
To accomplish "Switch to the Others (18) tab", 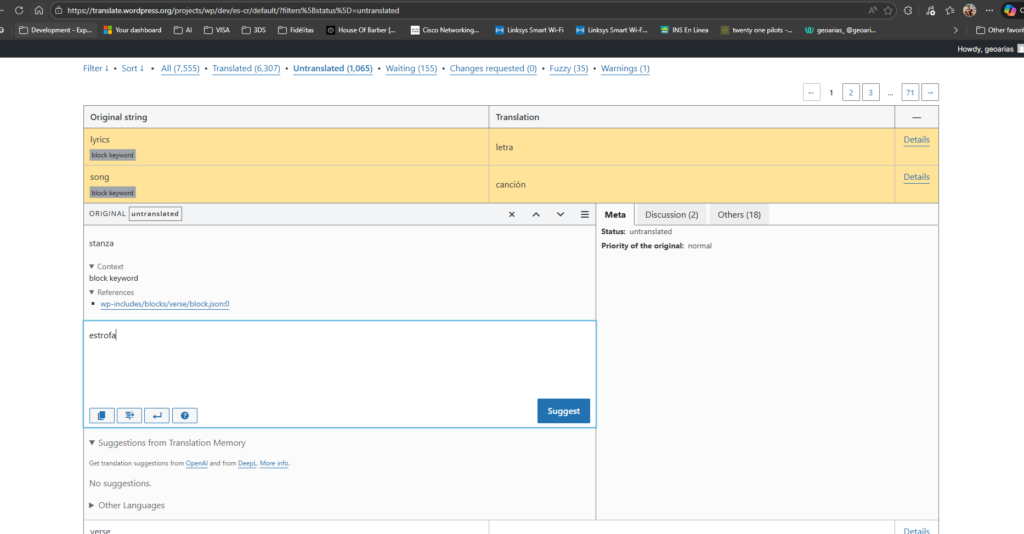I will point(738,214).
